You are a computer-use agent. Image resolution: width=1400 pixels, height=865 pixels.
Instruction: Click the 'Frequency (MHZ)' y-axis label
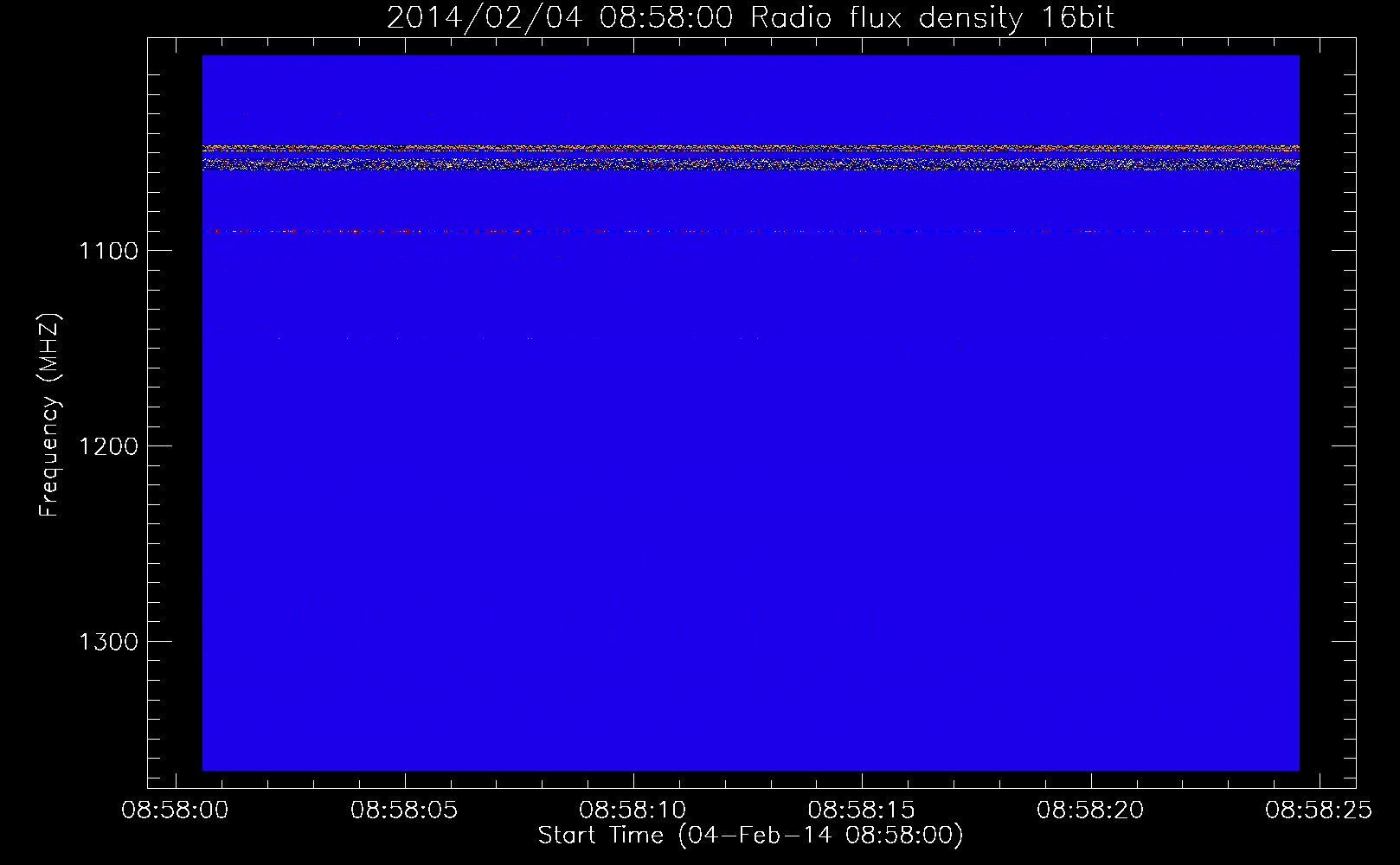(50, 414)
